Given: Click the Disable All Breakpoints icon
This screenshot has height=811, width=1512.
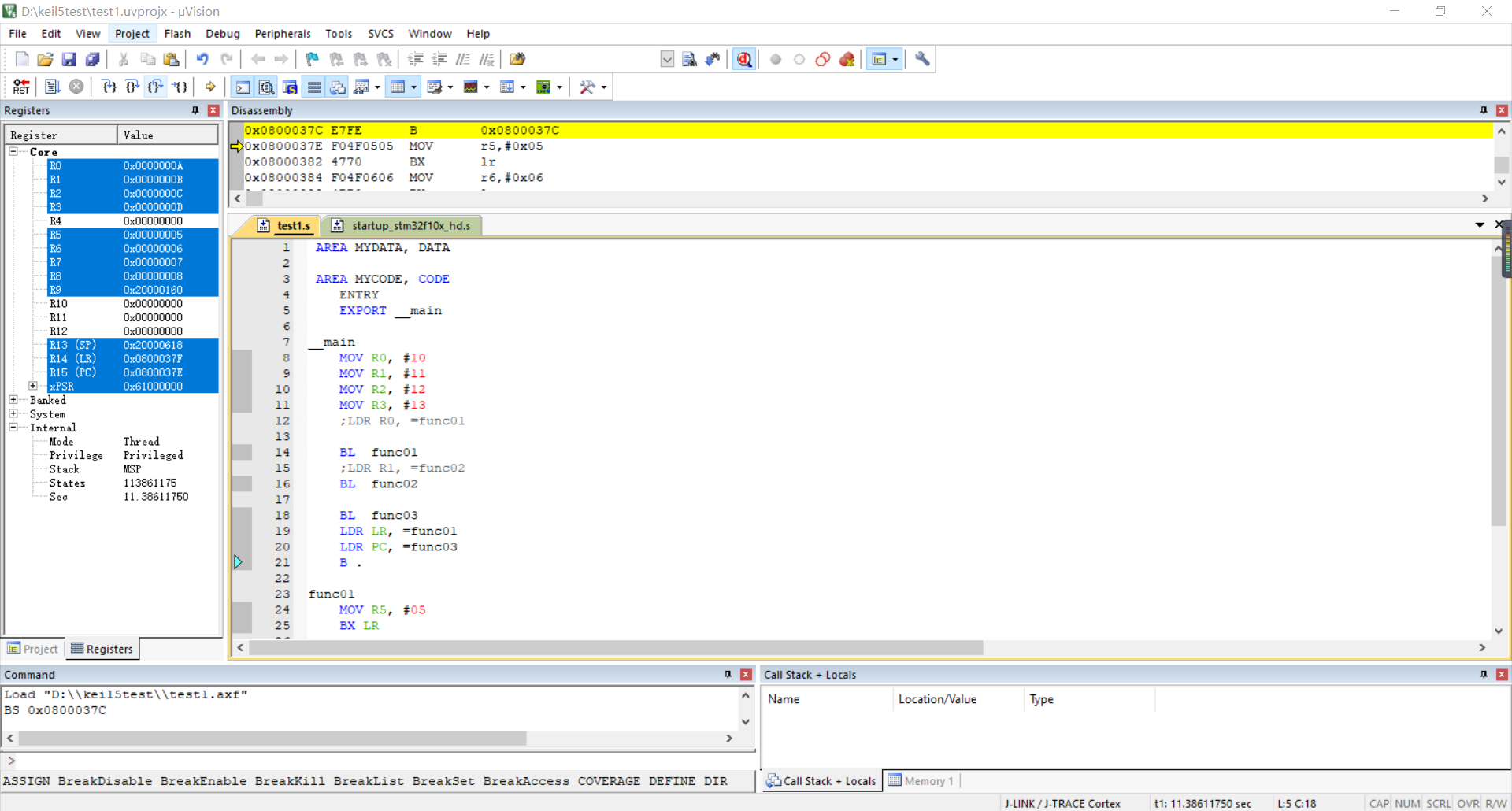Looking at the screenshot, I should (x=823, y=59).
